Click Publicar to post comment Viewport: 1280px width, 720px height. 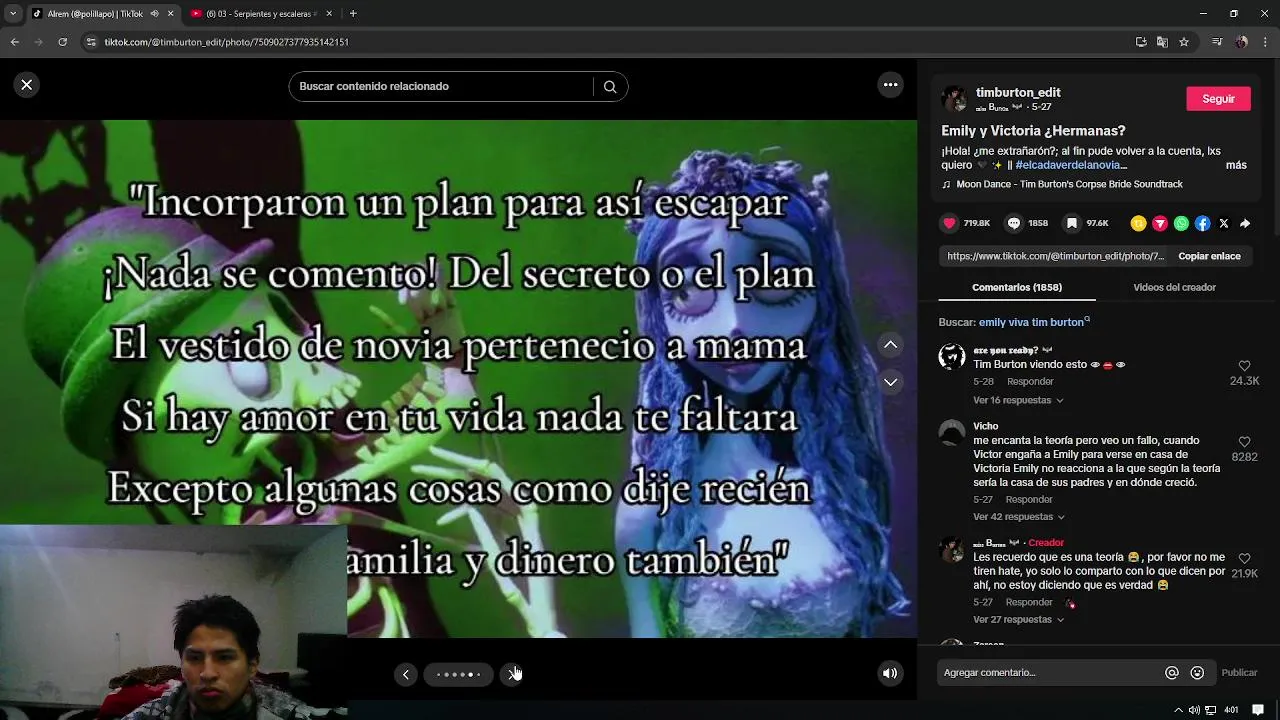pos(1239,673)
